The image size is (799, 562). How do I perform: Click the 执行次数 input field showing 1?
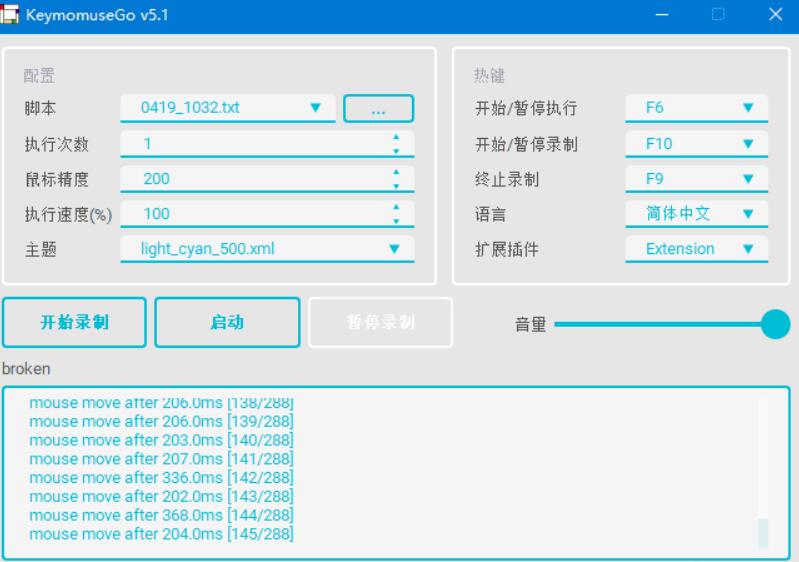point(267,144)
